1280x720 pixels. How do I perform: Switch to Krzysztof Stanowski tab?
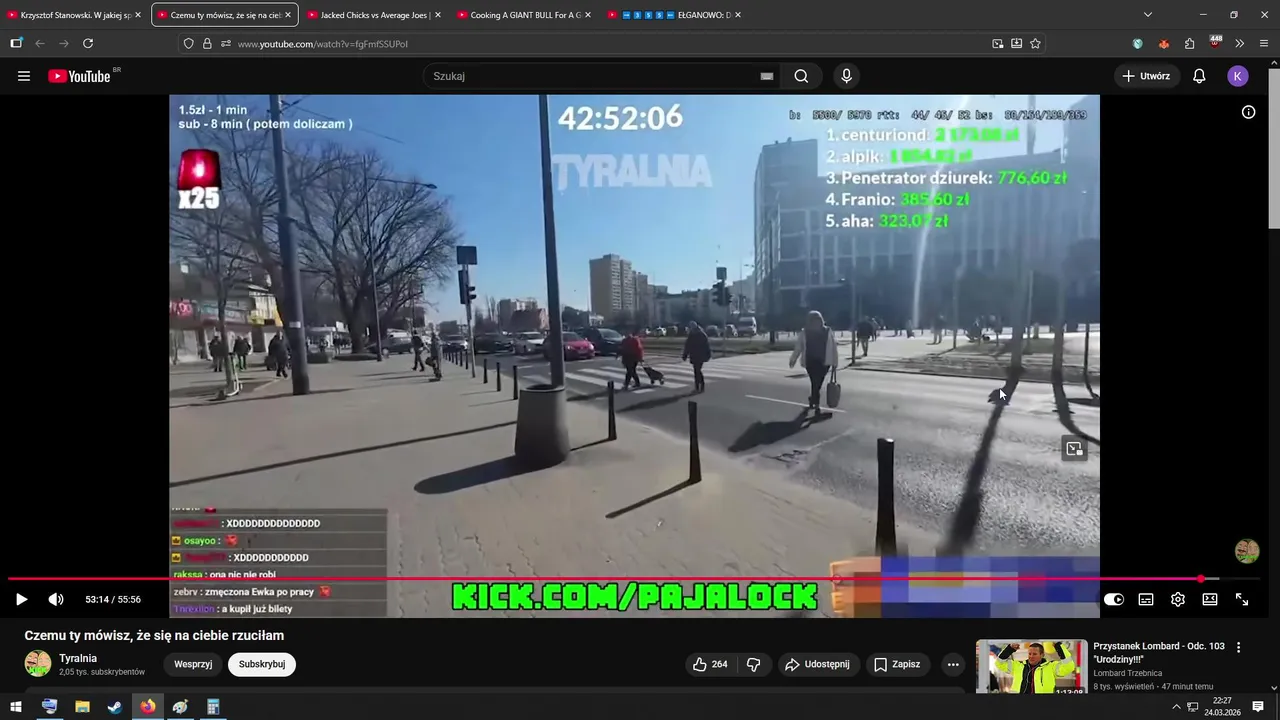(74, 15)
